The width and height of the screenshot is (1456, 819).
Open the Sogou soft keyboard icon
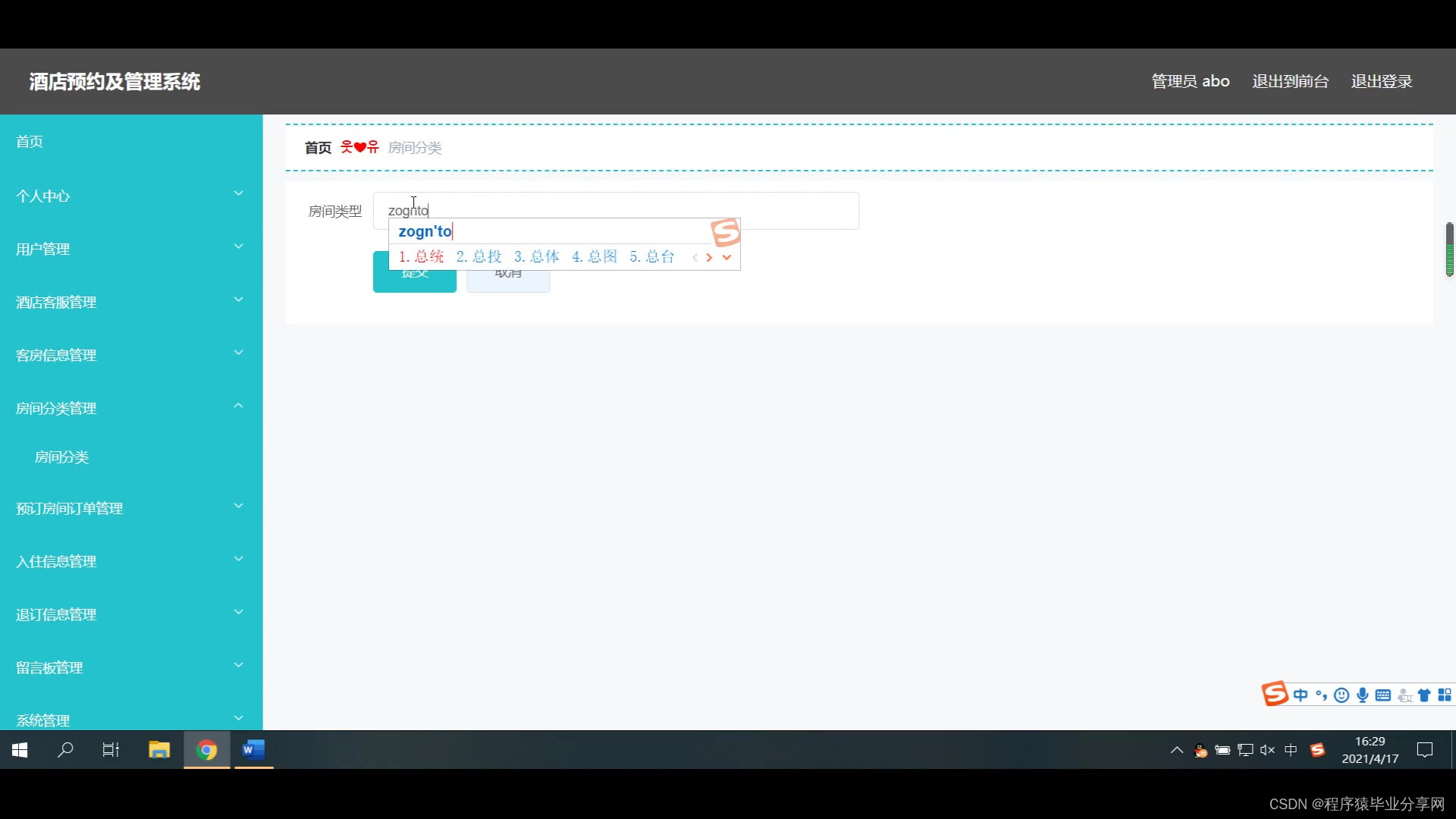[x=1383, y=695]
